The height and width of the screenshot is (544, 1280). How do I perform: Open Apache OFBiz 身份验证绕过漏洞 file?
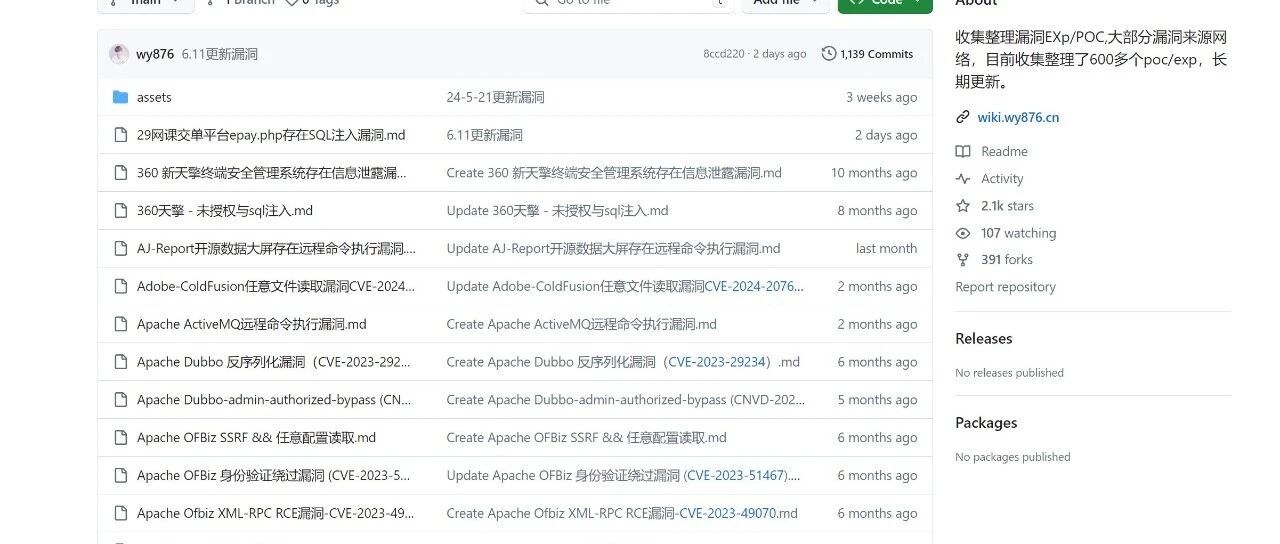[x=274, y=476]
